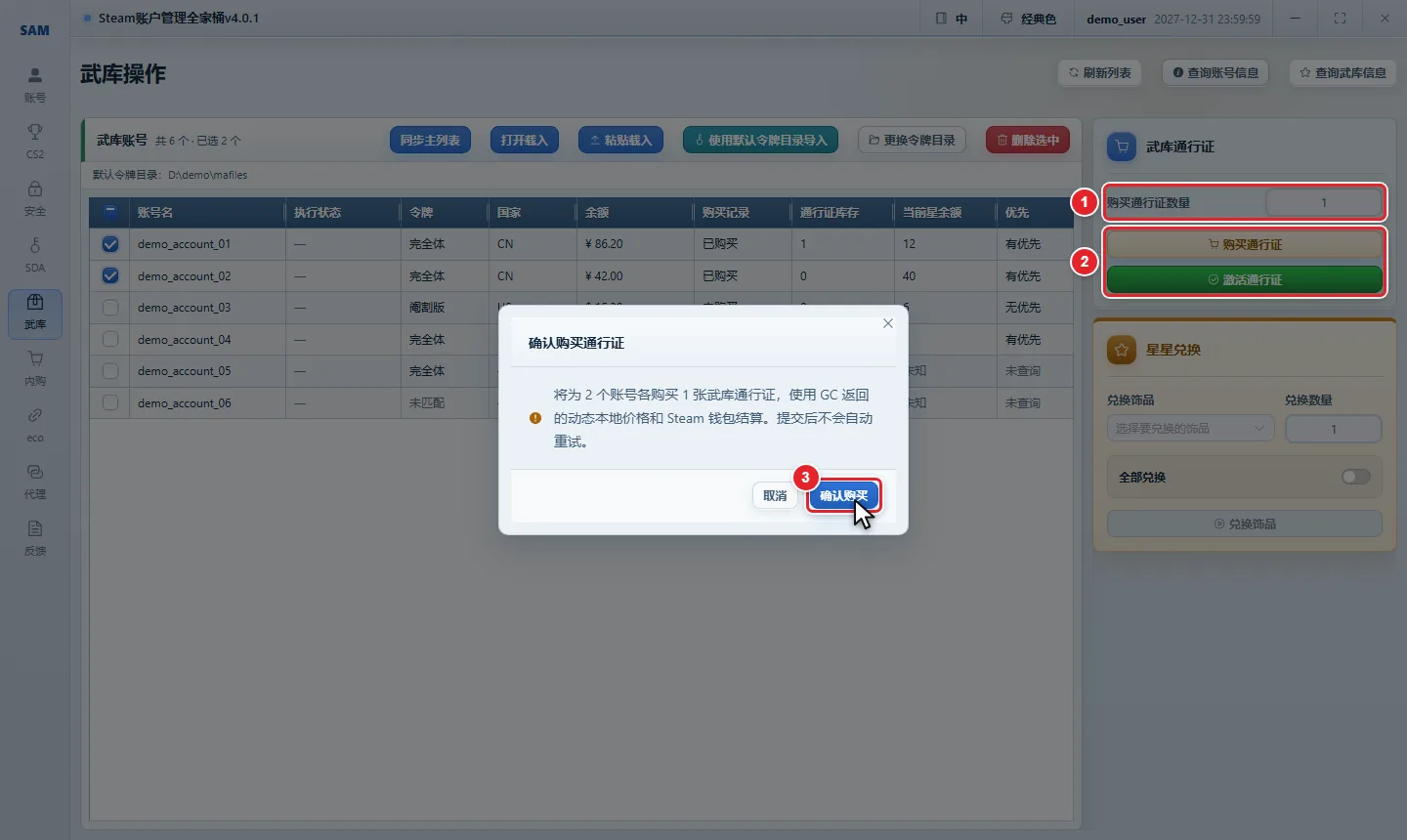Focus the 购买通行证数量 input field

pos(1324,203)
